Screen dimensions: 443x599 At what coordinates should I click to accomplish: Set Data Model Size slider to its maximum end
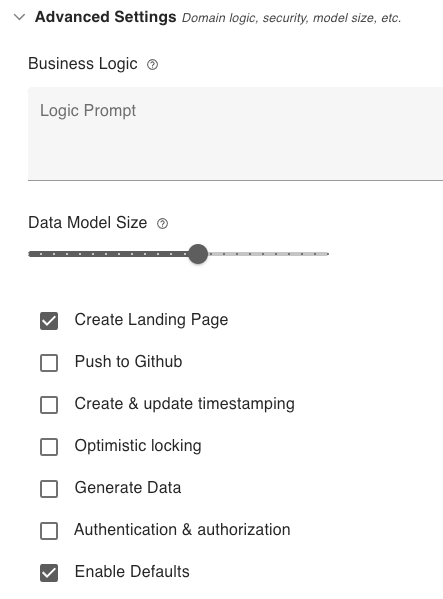pos(328,254)
